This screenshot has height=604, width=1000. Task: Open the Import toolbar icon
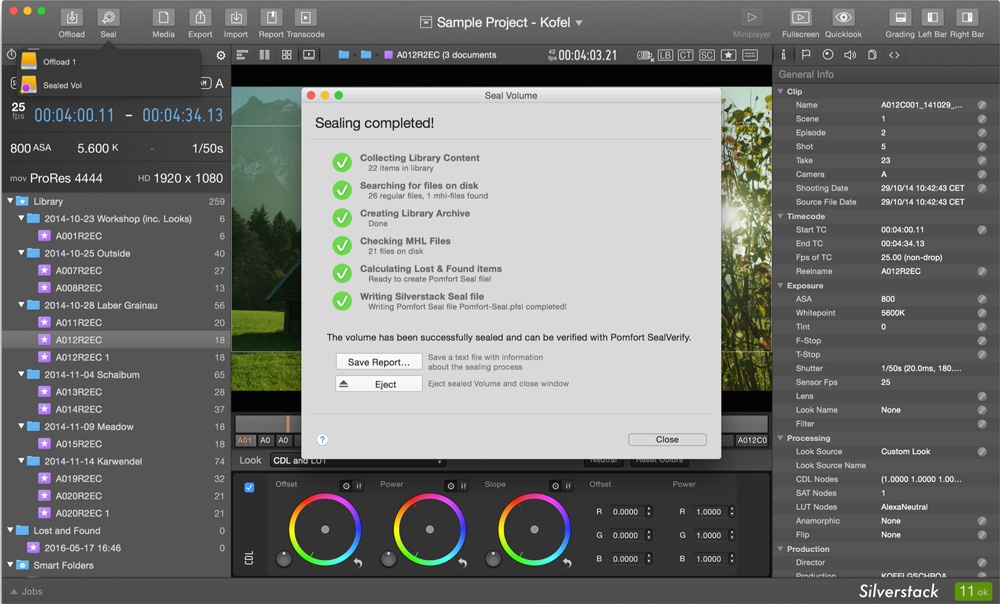click(235, 23)
